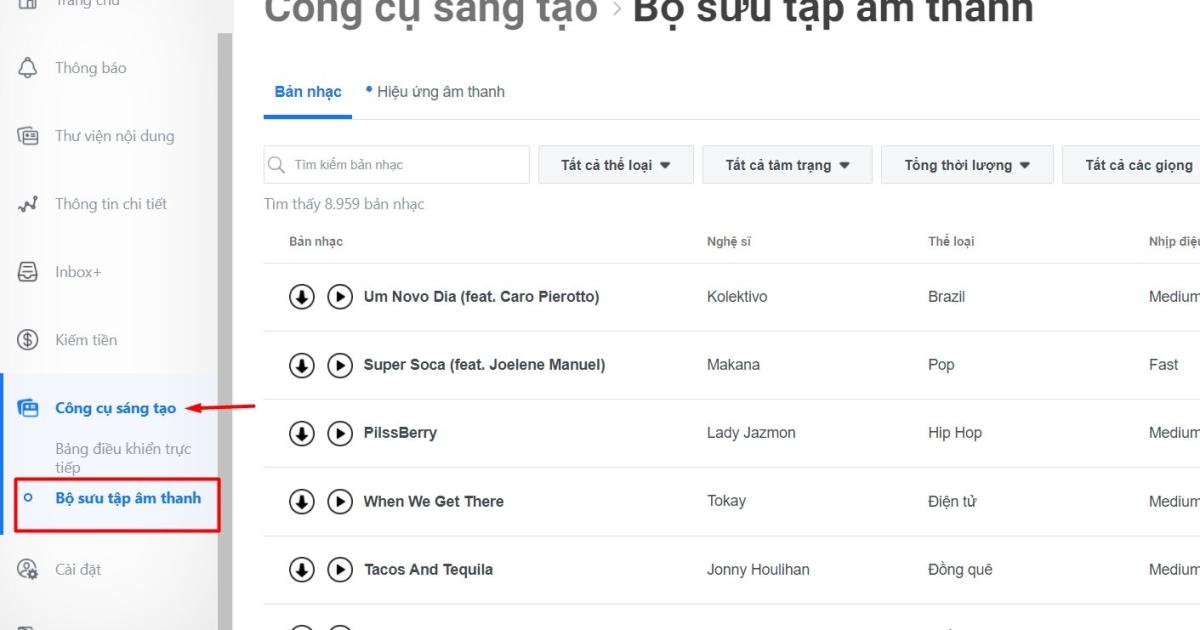1200x630 pixels.
Task: Select the Bản nhạc tab
Action: 308,92
